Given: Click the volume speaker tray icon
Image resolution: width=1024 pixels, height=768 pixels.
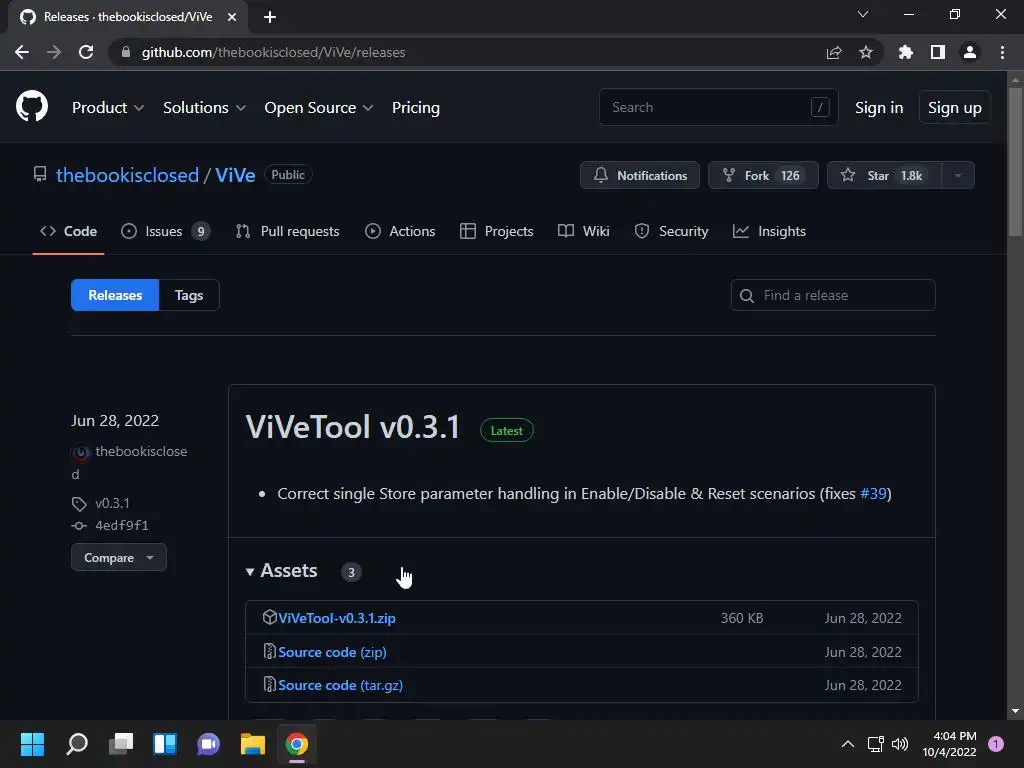Looking at the screenshot, I should (900, 744).
